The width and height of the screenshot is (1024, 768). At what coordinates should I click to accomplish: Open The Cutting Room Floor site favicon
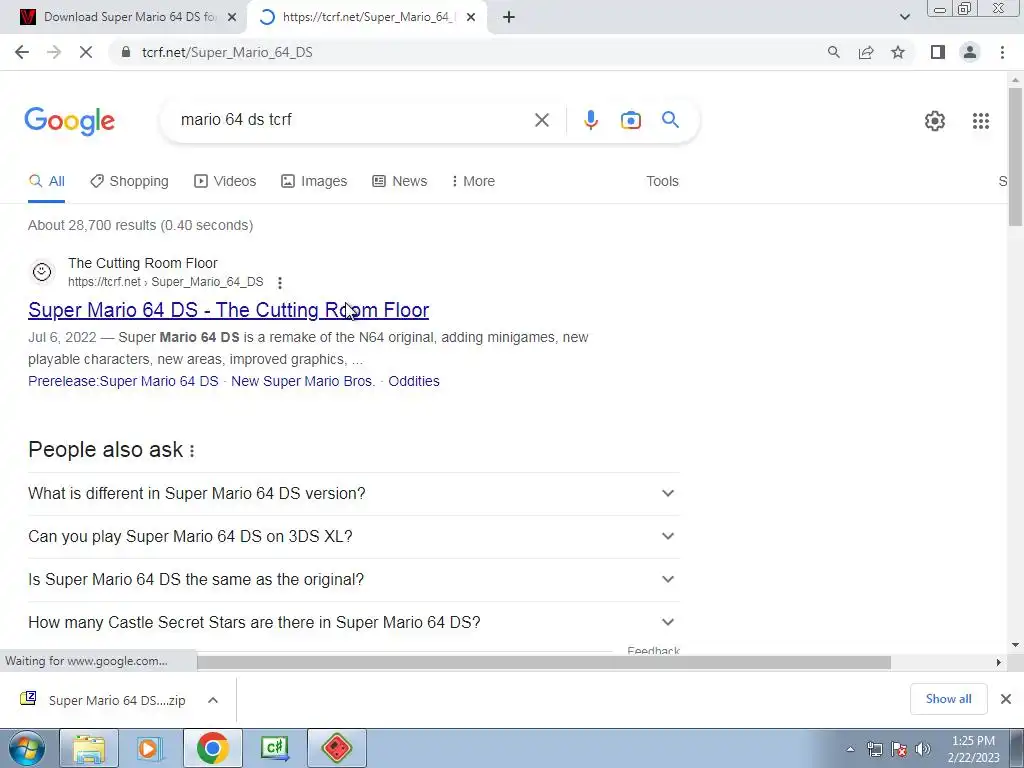42,272
